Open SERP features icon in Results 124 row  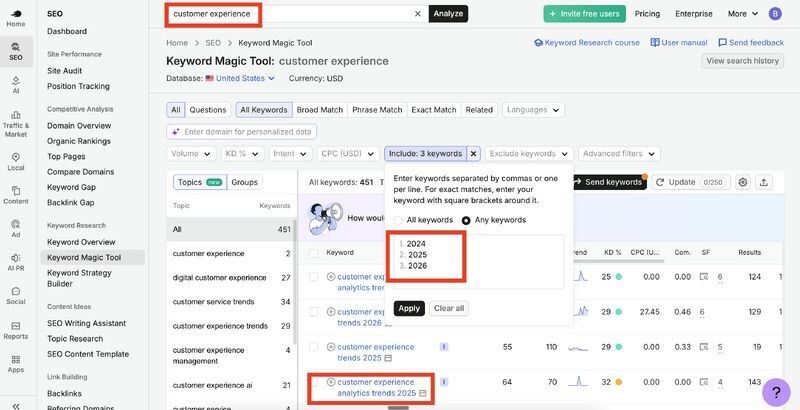pos(704,277)
